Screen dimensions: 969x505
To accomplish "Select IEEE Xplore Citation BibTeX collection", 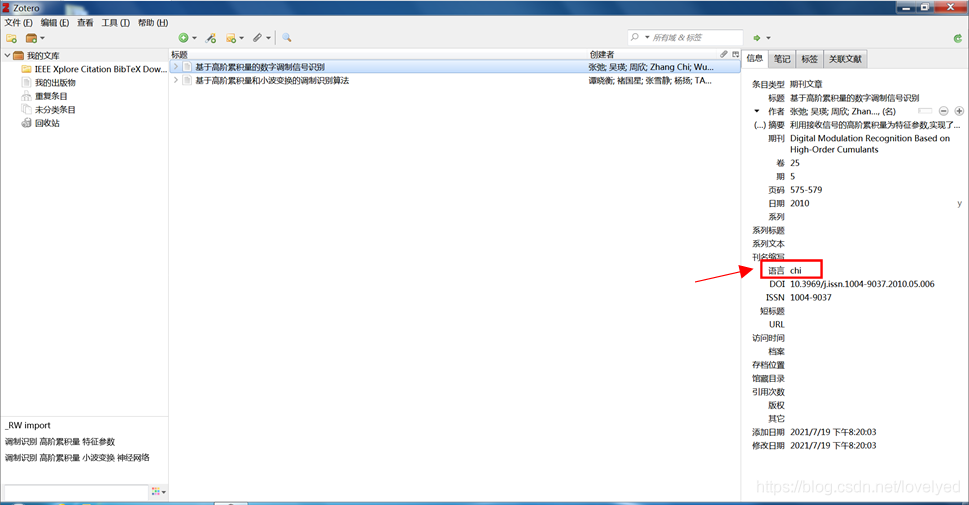I will pos(94,69).
